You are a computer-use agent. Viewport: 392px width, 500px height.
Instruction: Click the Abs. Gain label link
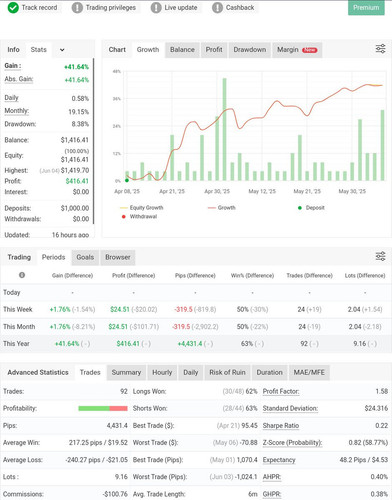pos(19,79)
